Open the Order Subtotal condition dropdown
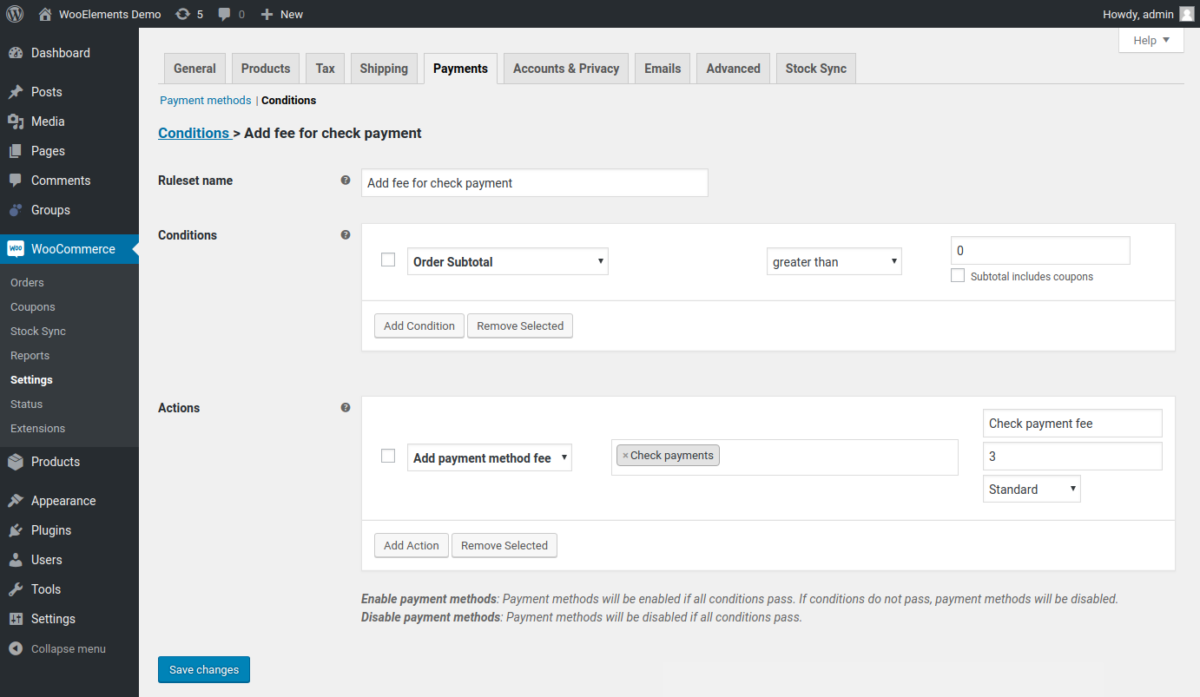 click(507, 260)
